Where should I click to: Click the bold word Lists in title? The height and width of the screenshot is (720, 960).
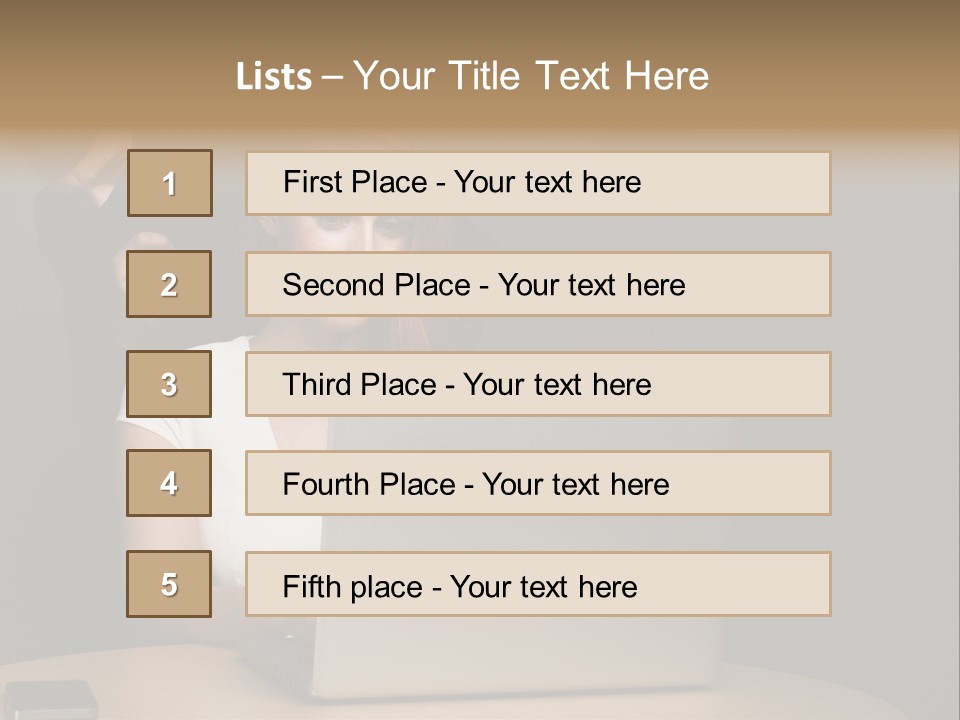pos(273,76)
